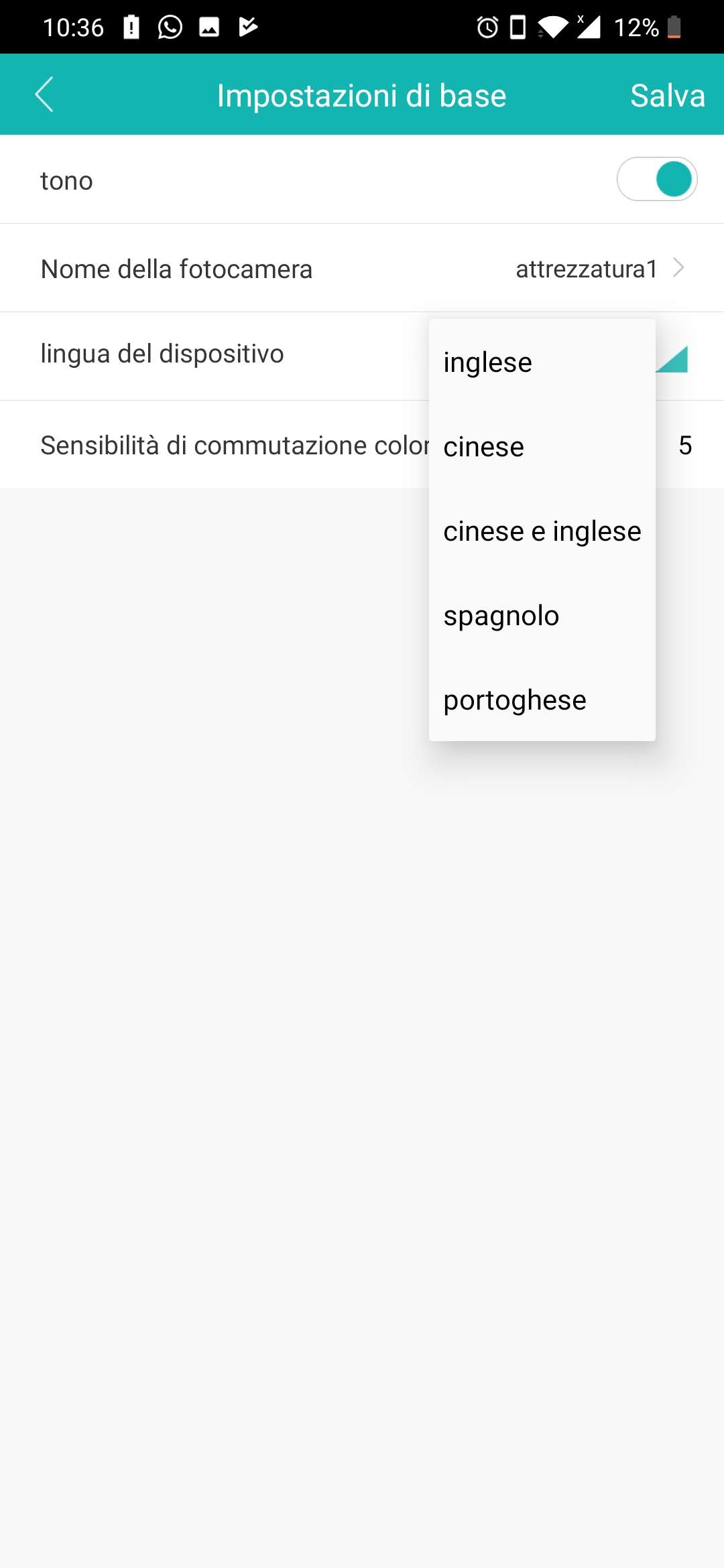Viewport: 724px width, 1568px height.
Task: Tap the Wi-Fi status icon
Action: tap(552, 27)
